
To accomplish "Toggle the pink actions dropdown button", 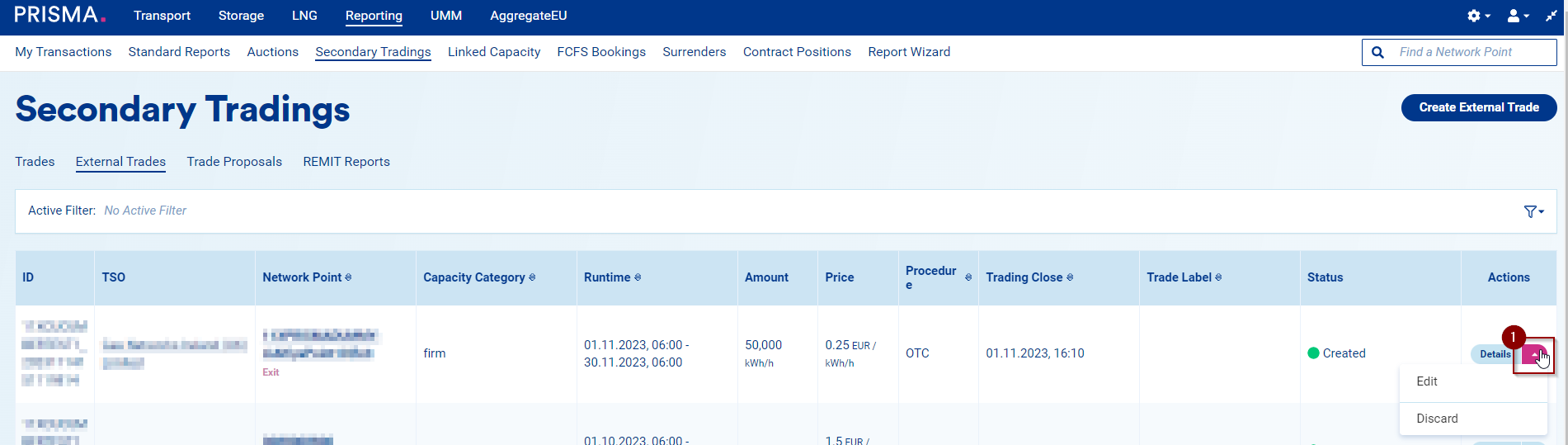I will click(1533, 354).
